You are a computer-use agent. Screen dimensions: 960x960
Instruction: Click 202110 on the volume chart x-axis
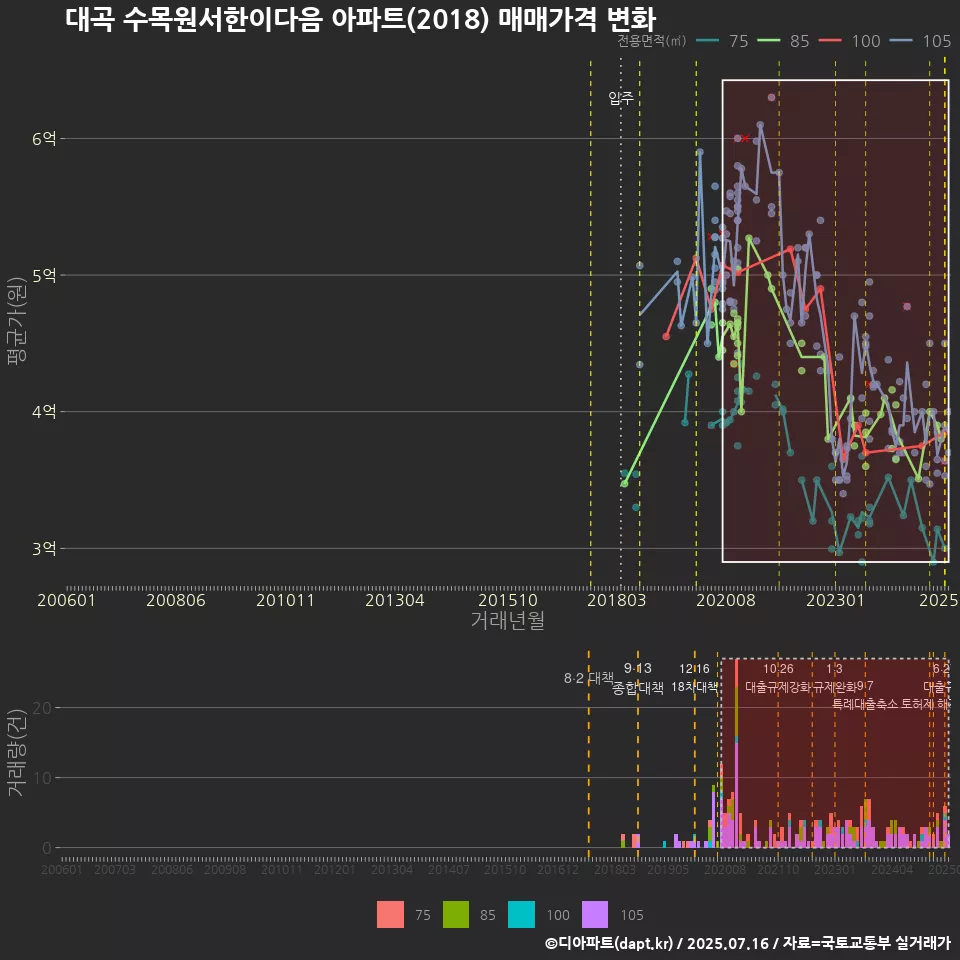(778, 869)
